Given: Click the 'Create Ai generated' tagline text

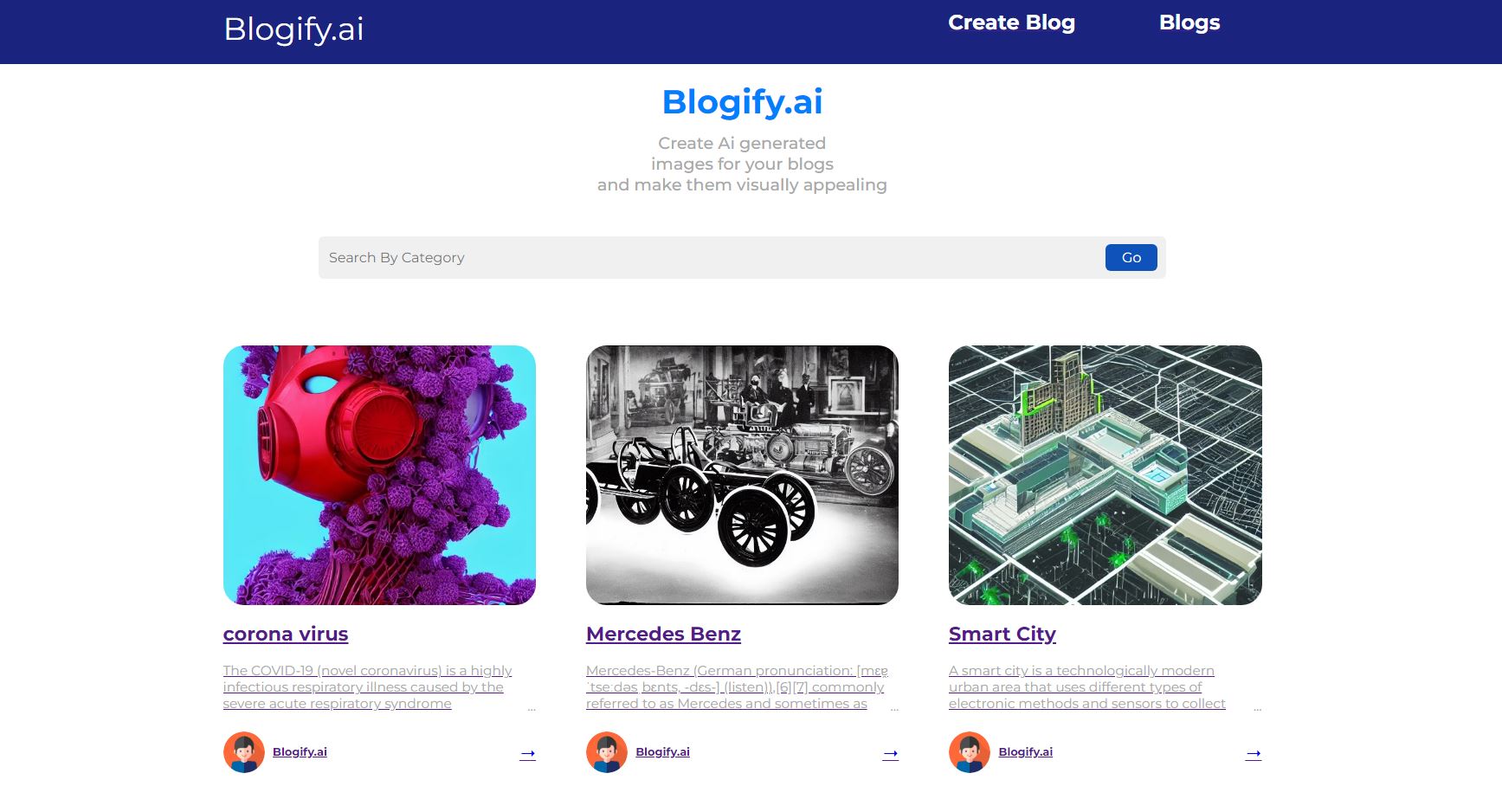Looking at the screenshot, I should pyautogui.click(x=742, y=143).
